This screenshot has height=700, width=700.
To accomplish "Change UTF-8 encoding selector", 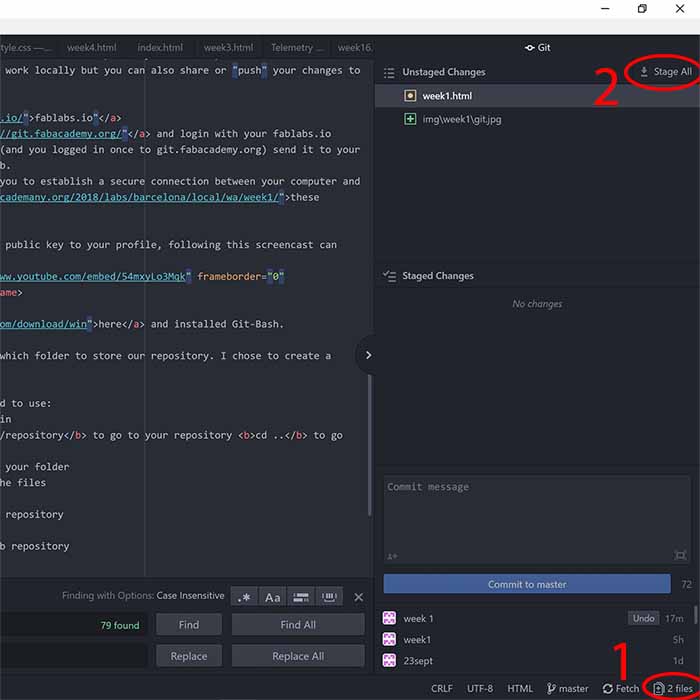I will 480,689.
